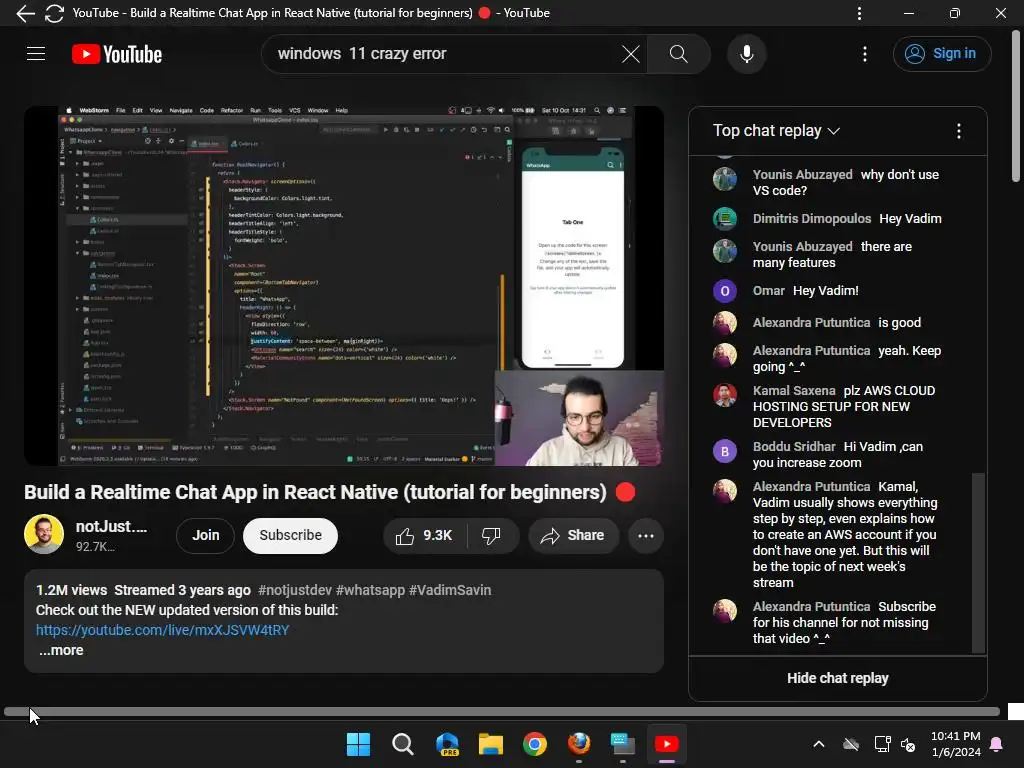Open the updated build youtube.com link
The height and width of the screenshot is (768, 1024).
163,630
